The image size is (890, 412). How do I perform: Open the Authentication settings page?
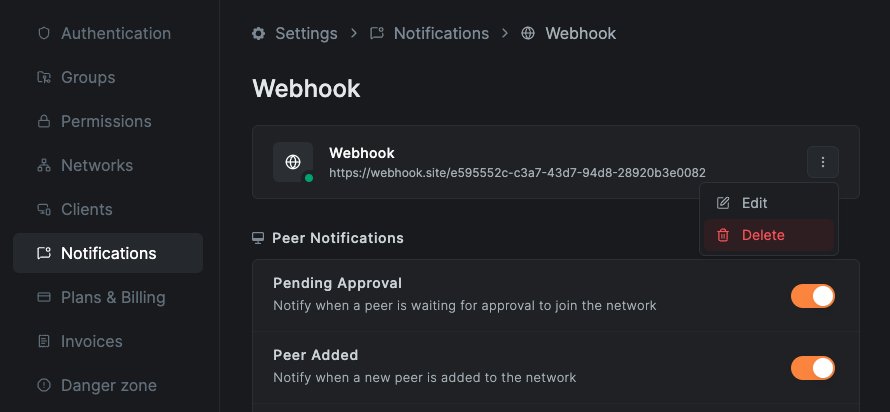pyautogui.click(x=115, y=33)
